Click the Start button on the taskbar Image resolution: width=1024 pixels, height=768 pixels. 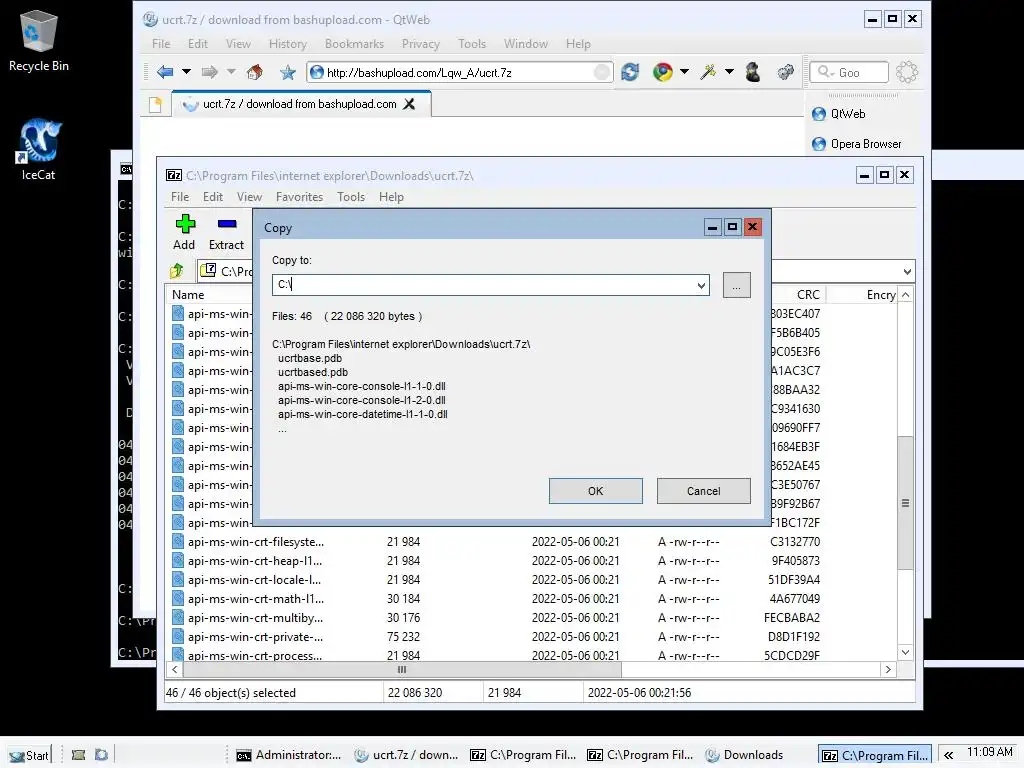click(29, 755)
